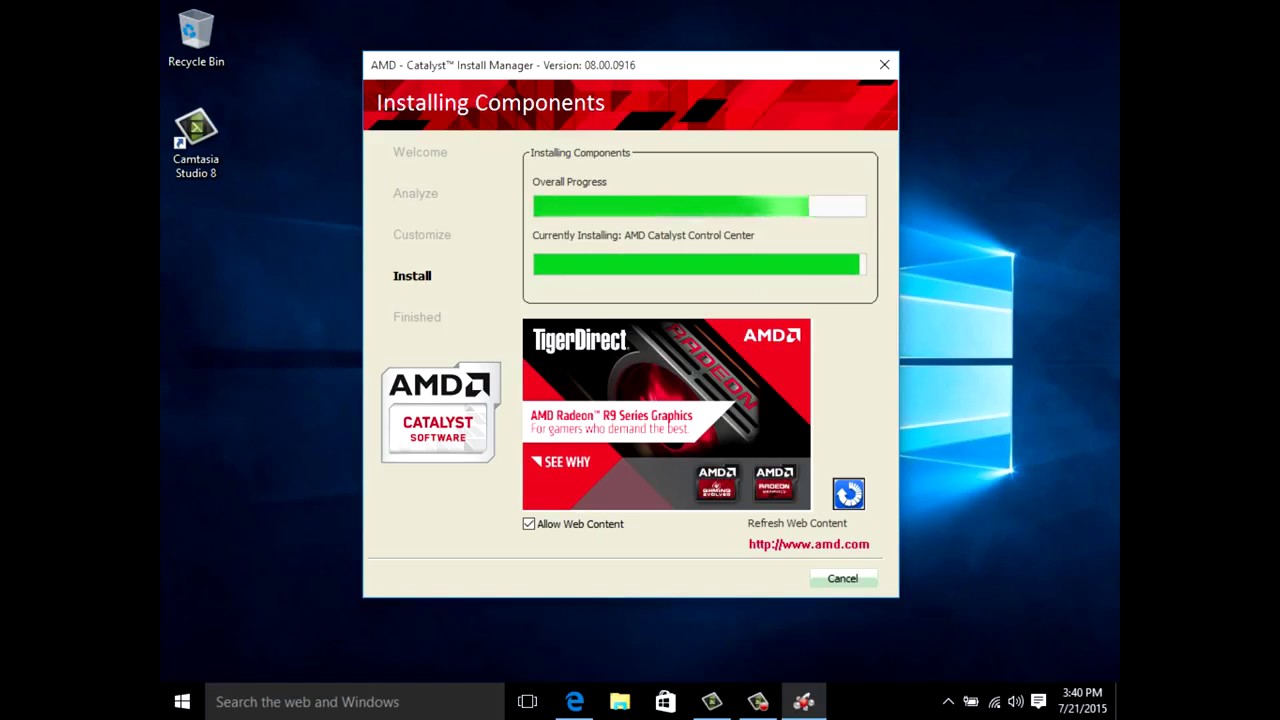Click the Cancel button
Viewport: 1280px width, 720px height.
coord(842,578)
